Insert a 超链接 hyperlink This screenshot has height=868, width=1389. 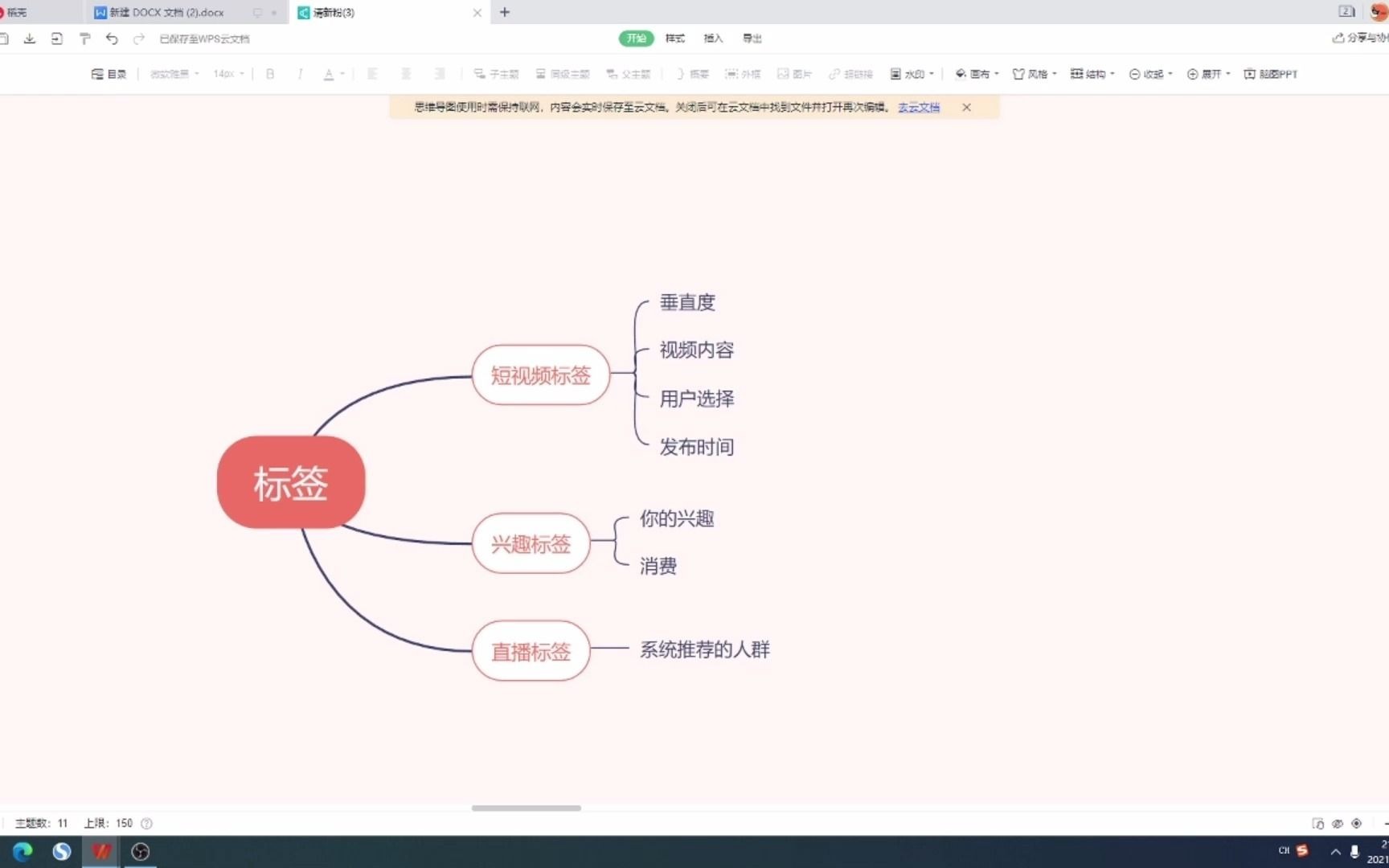850,74
